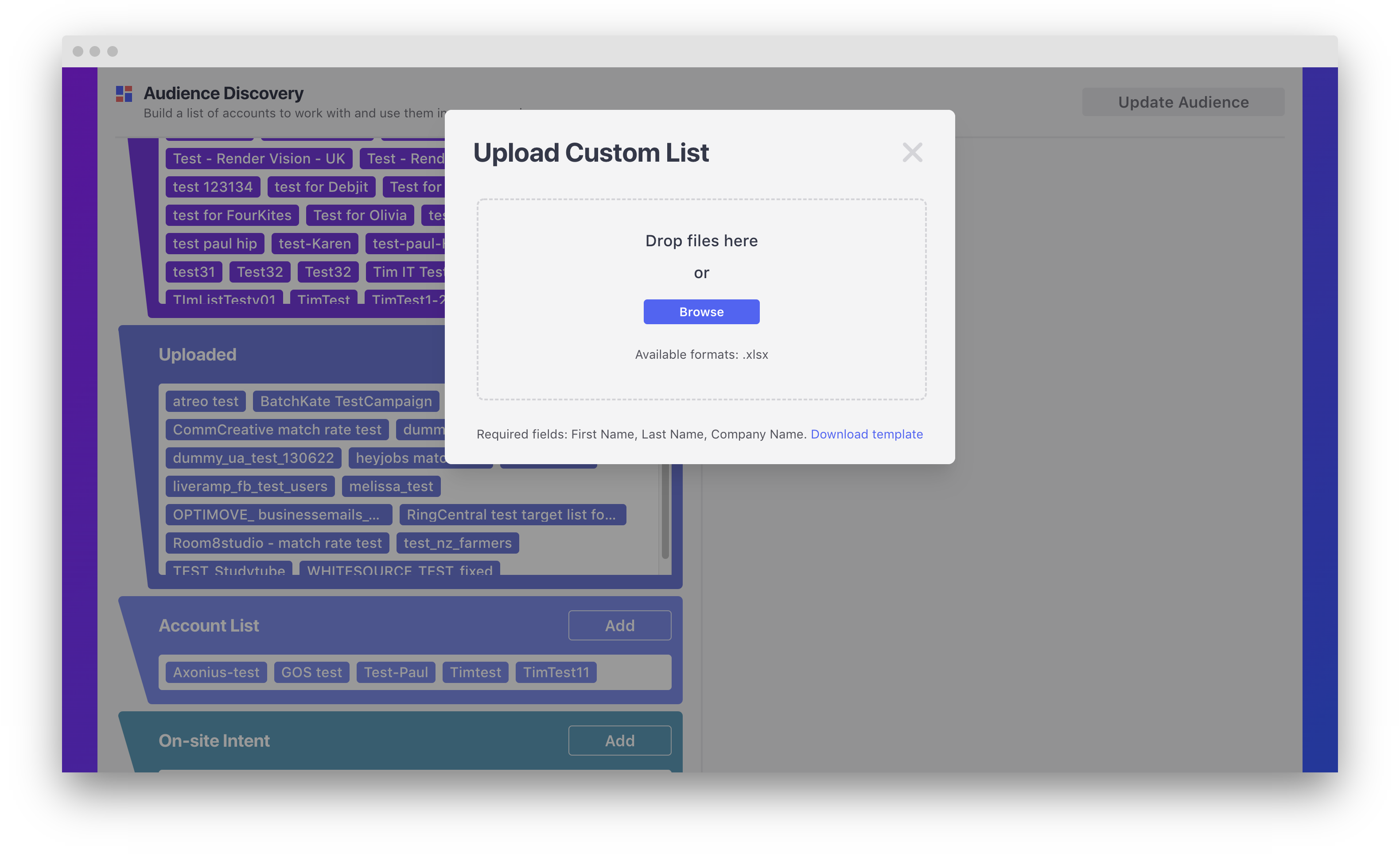Close the Upload Custom List dialog

click(912, 153)
